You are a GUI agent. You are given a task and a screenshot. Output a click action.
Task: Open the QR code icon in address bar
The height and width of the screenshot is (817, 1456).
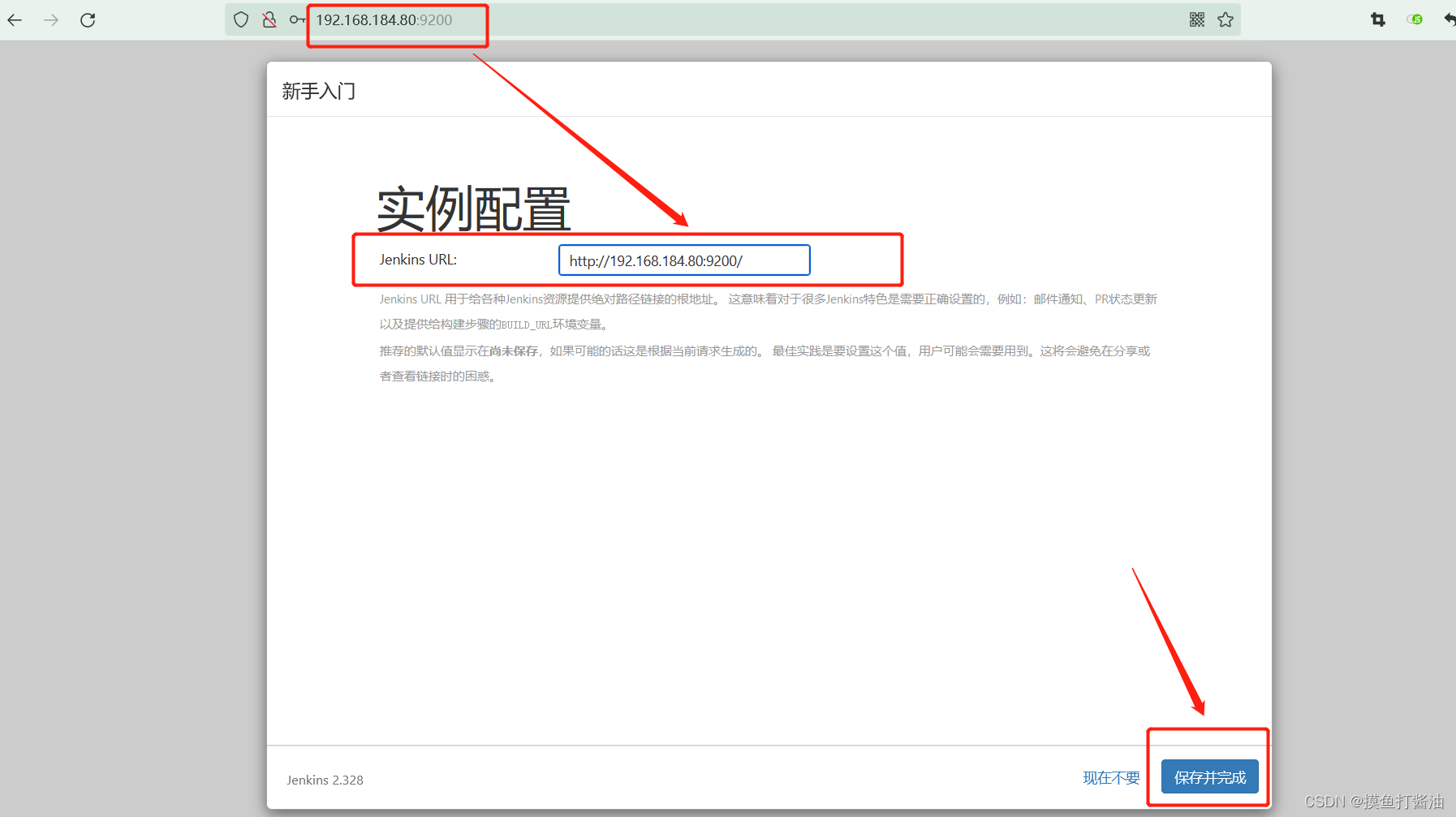[x=1197, y=19]
